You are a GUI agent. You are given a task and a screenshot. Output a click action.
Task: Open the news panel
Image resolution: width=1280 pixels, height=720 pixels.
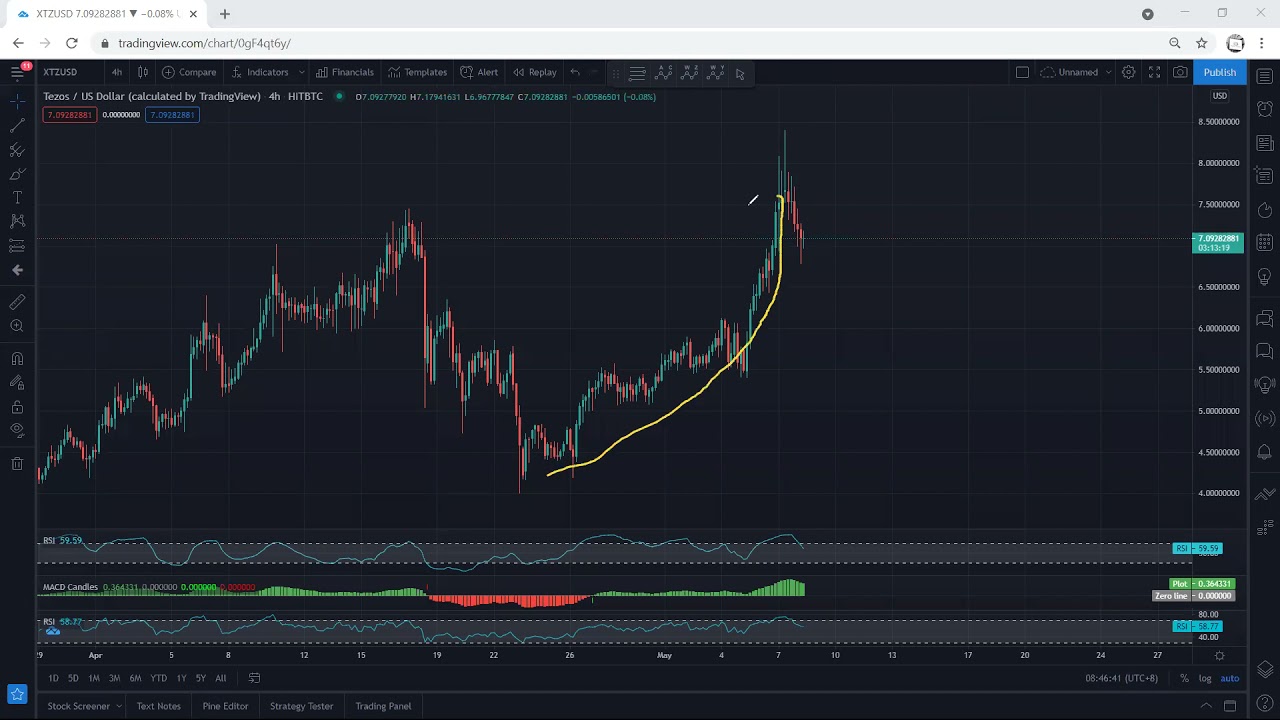click(x=1265, y=143)
